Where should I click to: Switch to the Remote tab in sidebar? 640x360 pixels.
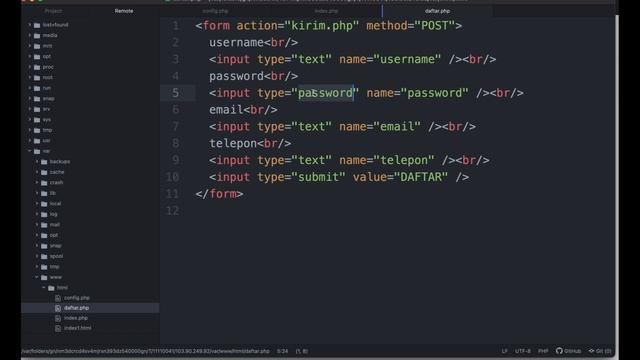coord(124,11)
